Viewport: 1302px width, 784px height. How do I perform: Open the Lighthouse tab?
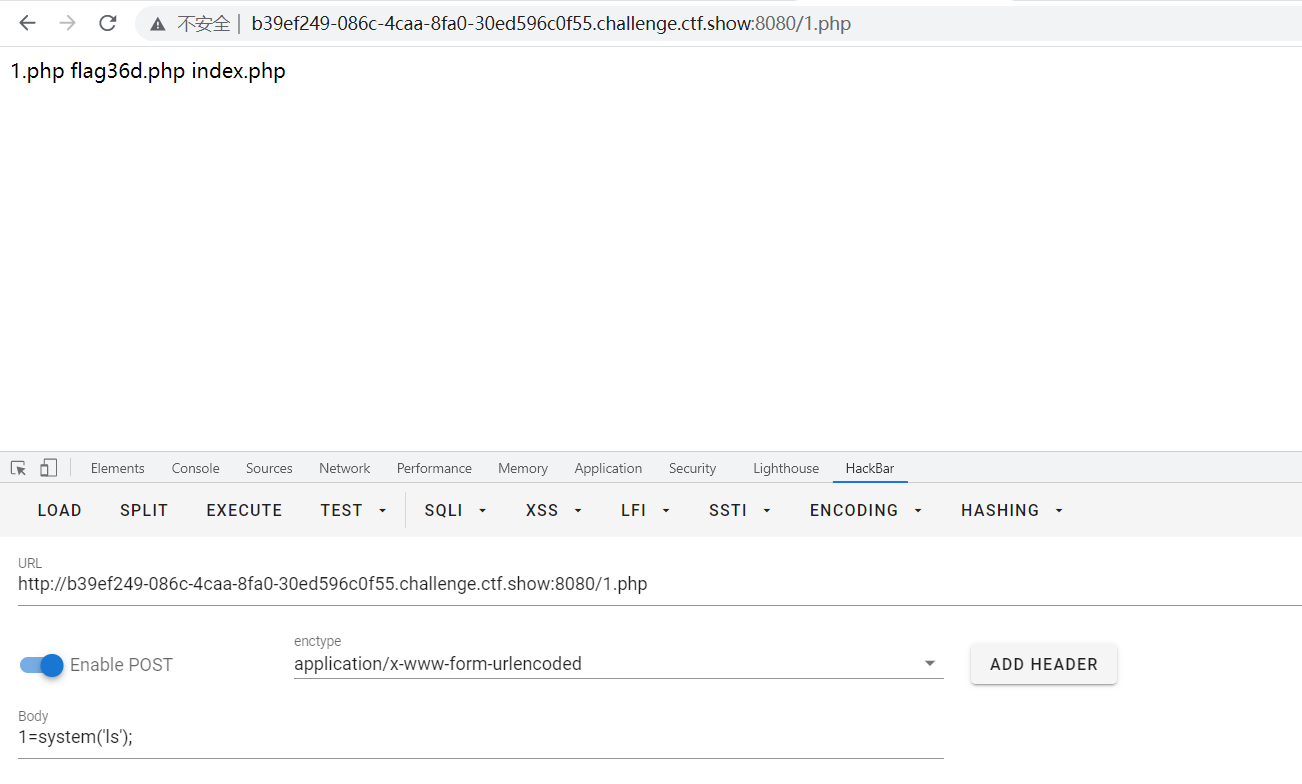coord(786,468)
